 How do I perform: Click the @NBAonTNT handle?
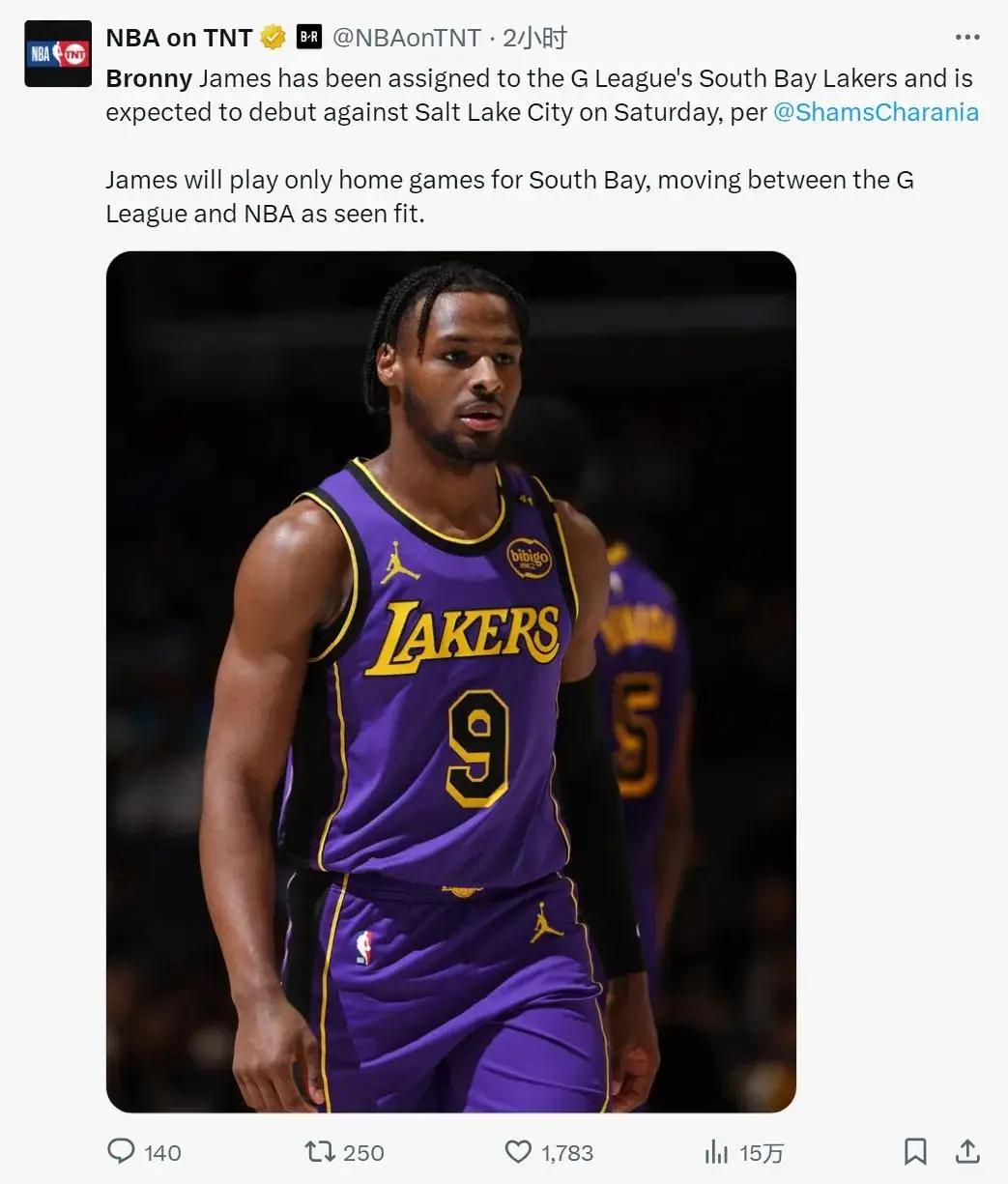pos(407,38)
